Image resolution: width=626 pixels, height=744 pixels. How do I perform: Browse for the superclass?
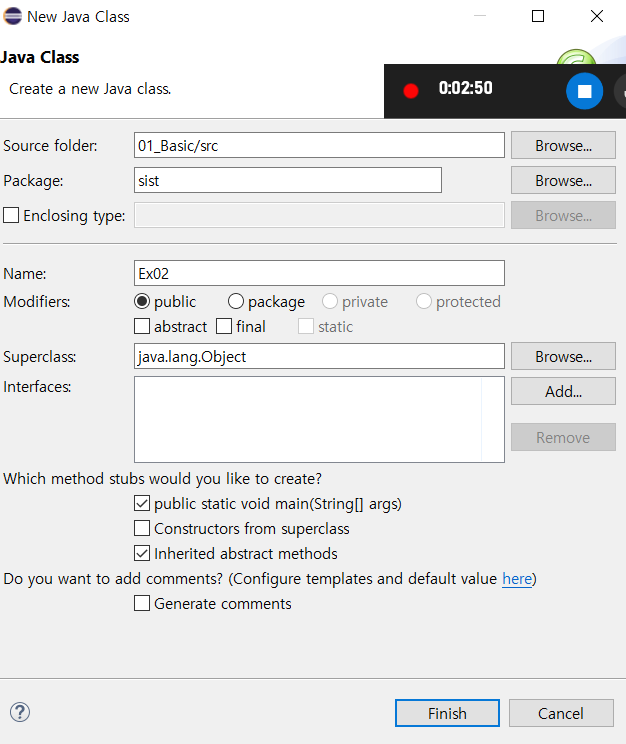[x=563, y=356]
